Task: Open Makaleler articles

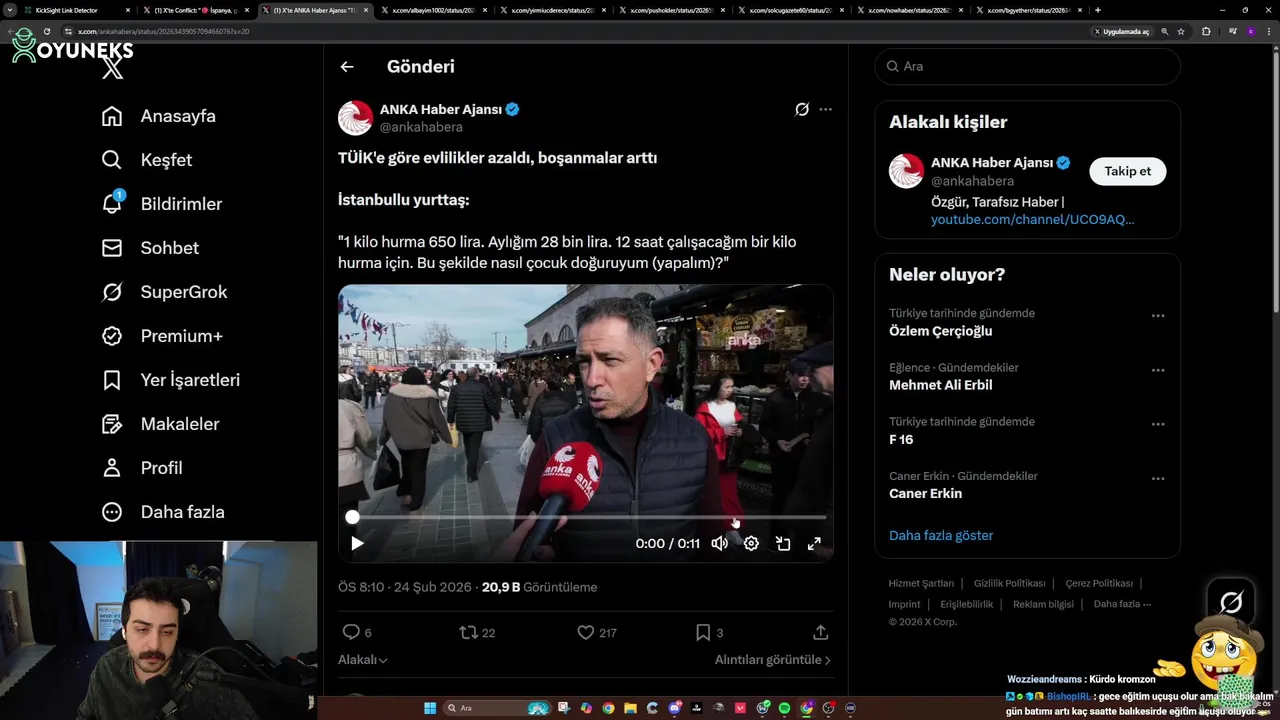Action: tap(160, 424)
